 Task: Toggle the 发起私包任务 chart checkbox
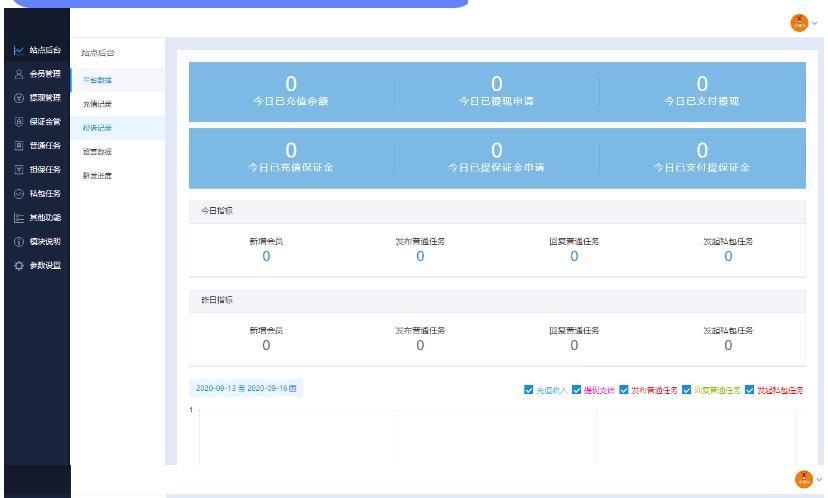click(x=749, y=390)
